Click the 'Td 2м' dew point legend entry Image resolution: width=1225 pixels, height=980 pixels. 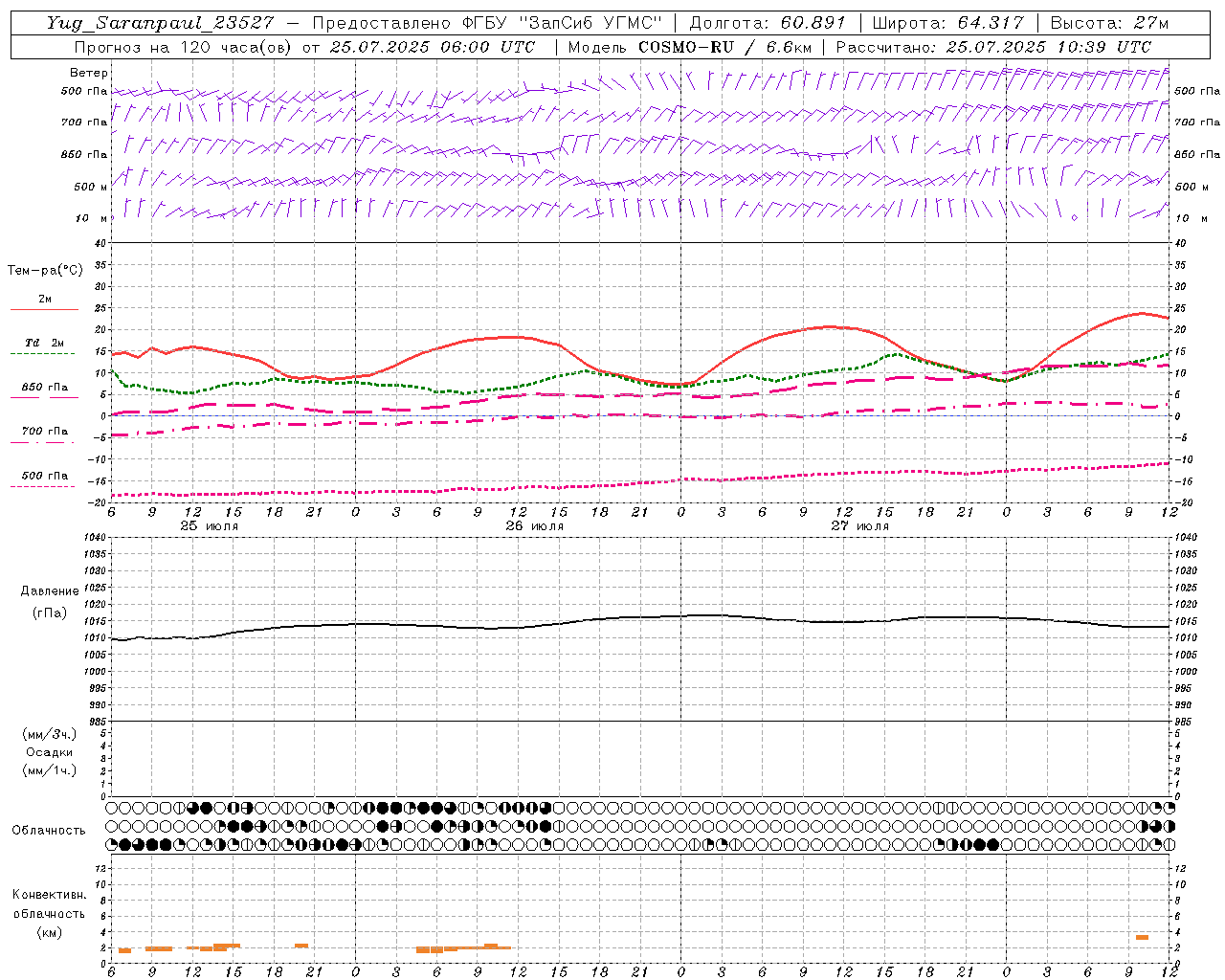(45, 343)
